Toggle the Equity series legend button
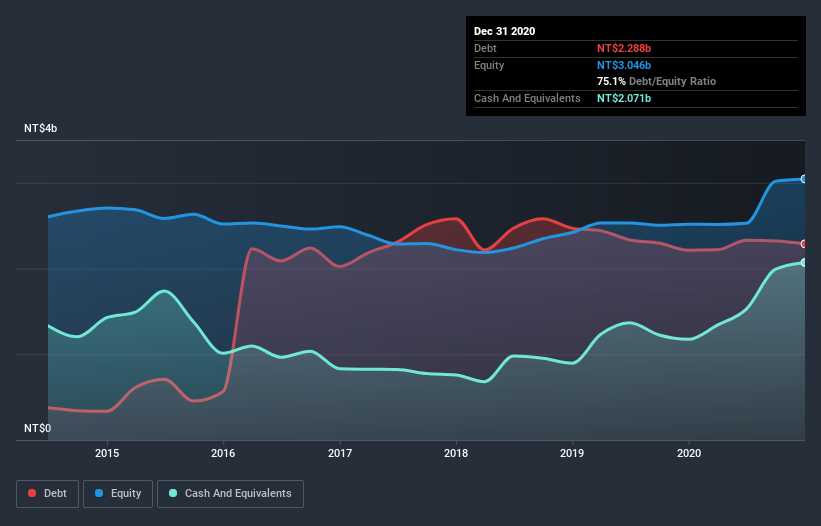The width and height of the screenshot is (821, 526). coord(118,494)
